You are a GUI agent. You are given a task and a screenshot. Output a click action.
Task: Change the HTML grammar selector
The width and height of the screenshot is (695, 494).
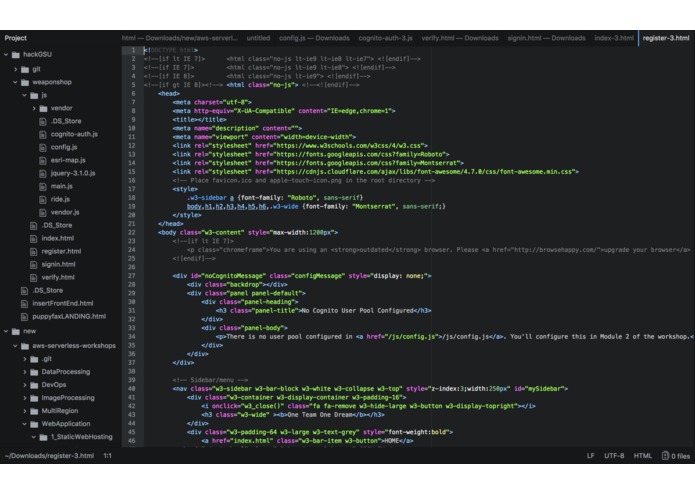click(643, 455)
